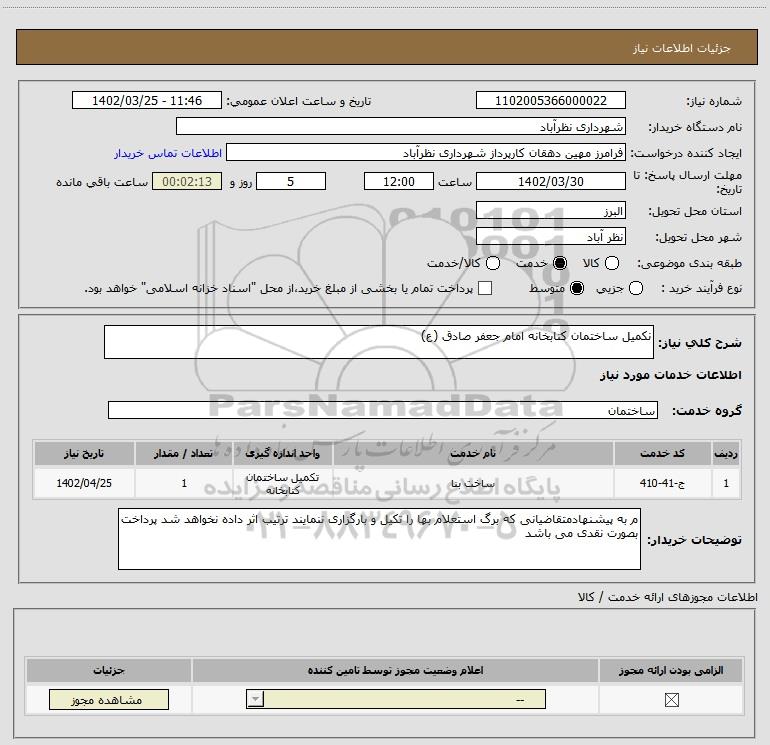The height and width of the screenshot is (745, 770).
Task: Click the city field نظر آباد
Action: tap(550, 237)
